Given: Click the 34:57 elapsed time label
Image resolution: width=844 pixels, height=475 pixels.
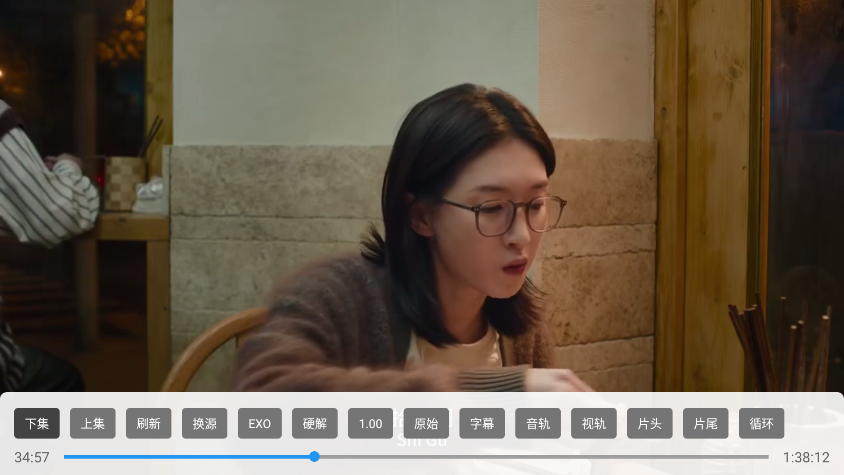Looking at the screenshot, I should 32,457.
